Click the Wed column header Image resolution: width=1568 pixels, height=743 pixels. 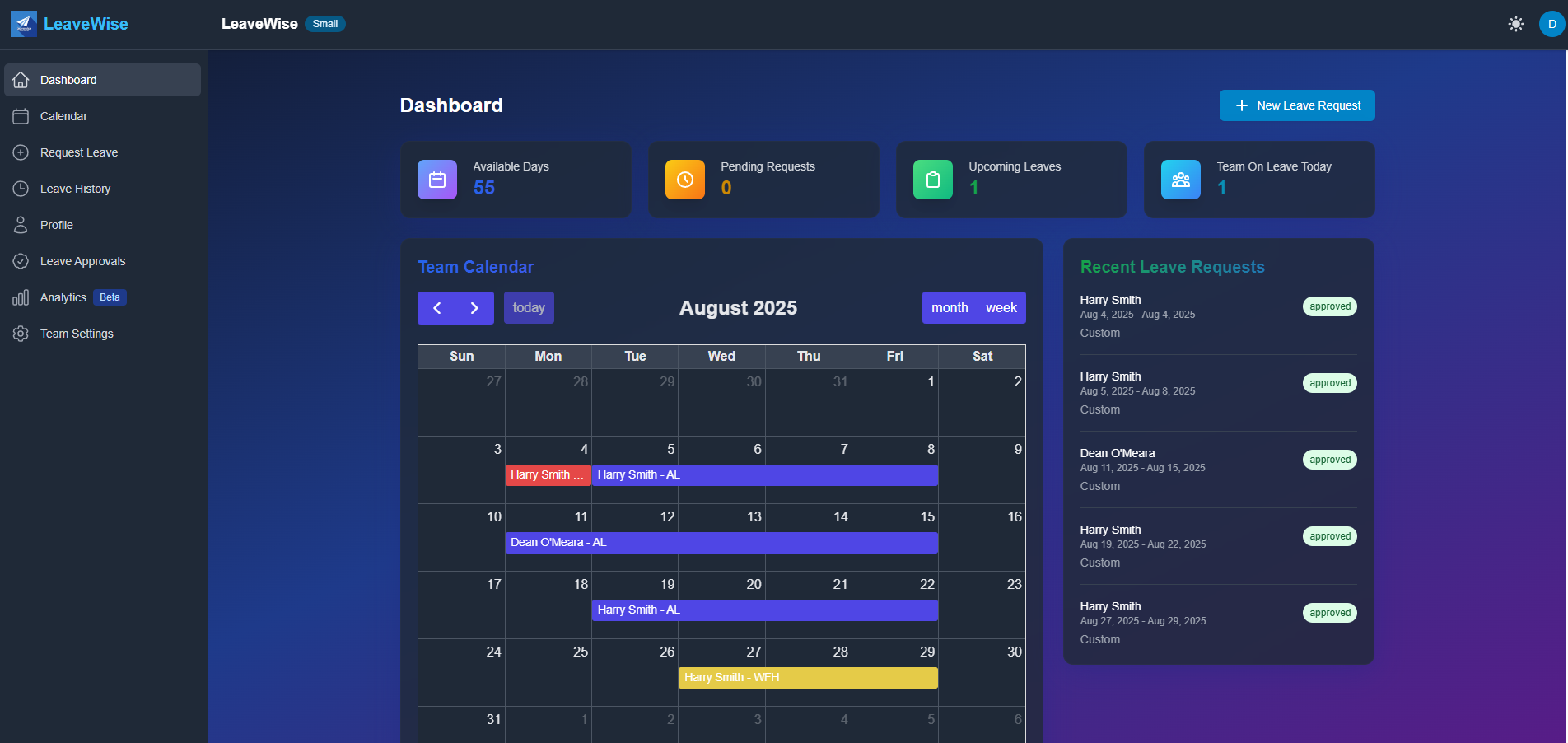point(721,357)
